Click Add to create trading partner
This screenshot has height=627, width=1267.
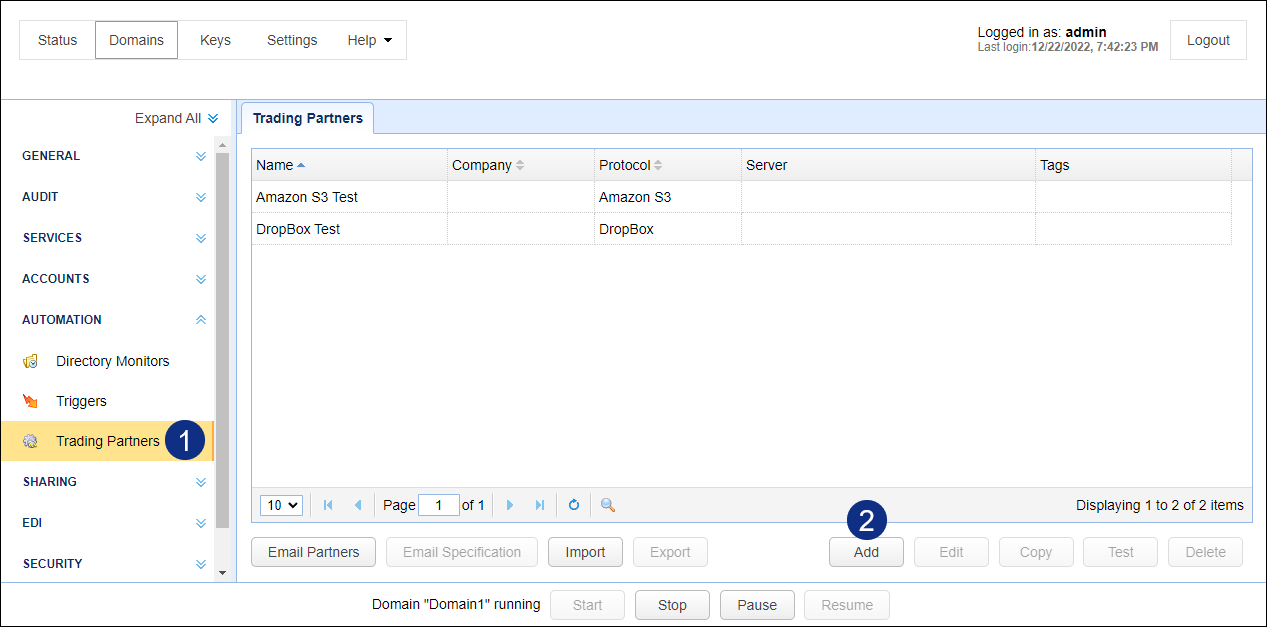point(866,552)
